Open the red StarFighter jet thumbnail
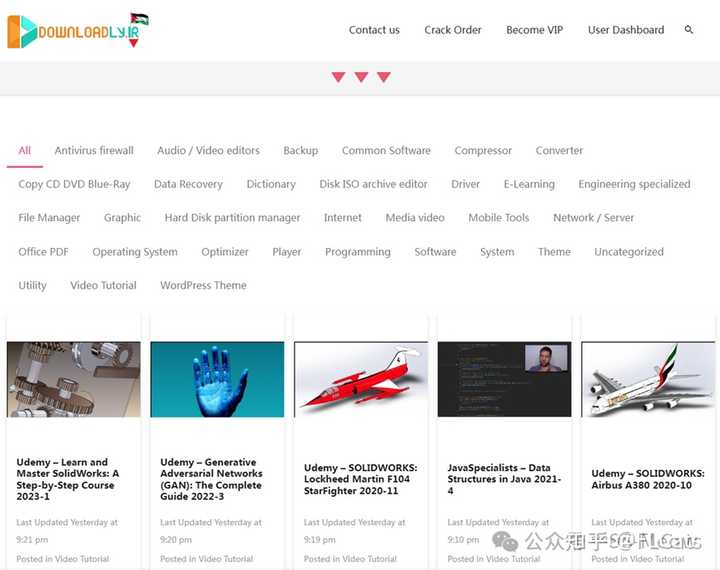 361,379
